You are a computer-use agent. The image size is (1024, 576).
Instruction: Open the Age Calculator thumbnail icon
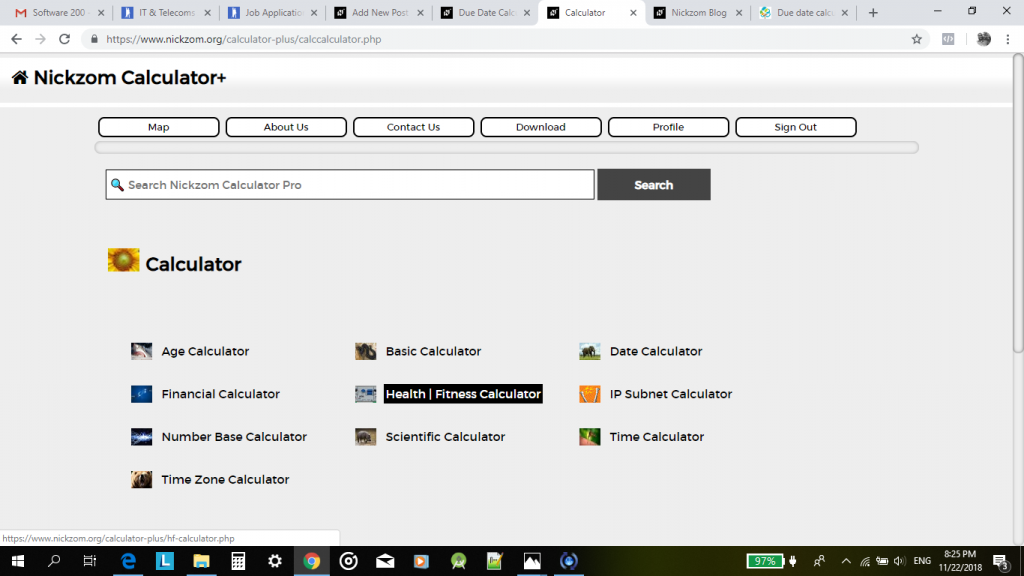pos(141,351)
